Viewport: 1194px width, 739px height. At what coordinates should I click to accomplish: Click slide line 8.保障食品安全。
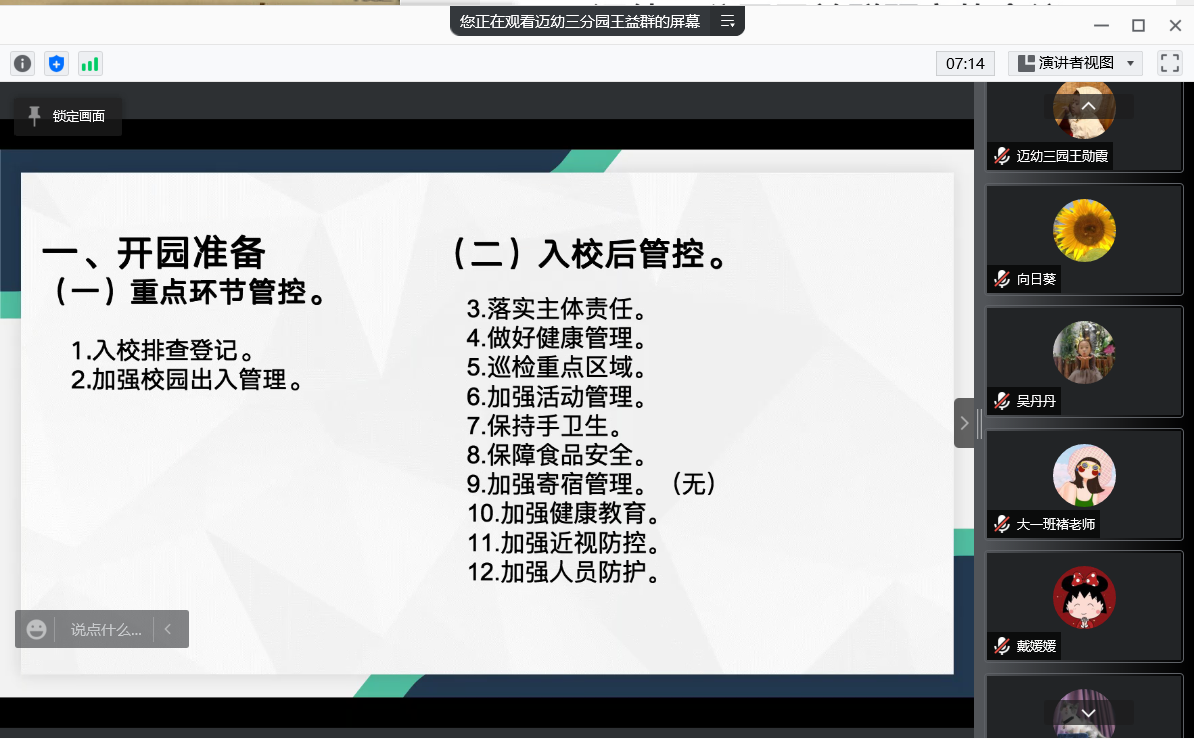click(x=557, y=455)
